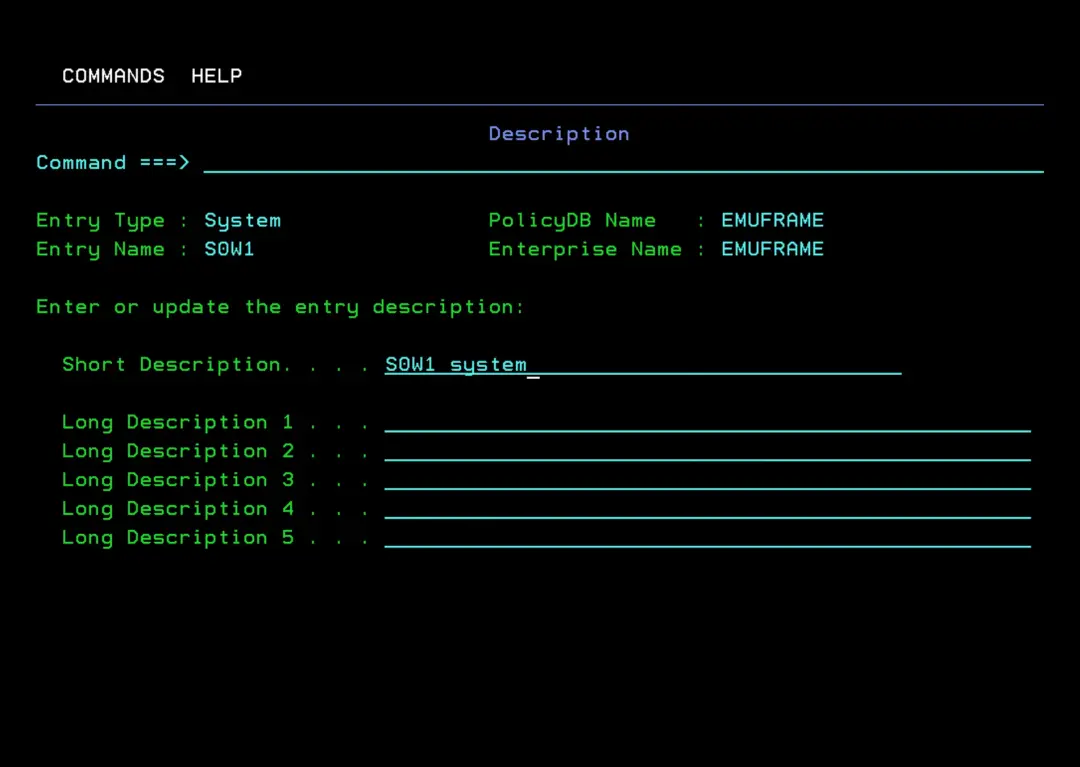Viewport: 1080px width, 767px height.
Task: Click the 'Long Description 3' label
Action: pos(178,481)
